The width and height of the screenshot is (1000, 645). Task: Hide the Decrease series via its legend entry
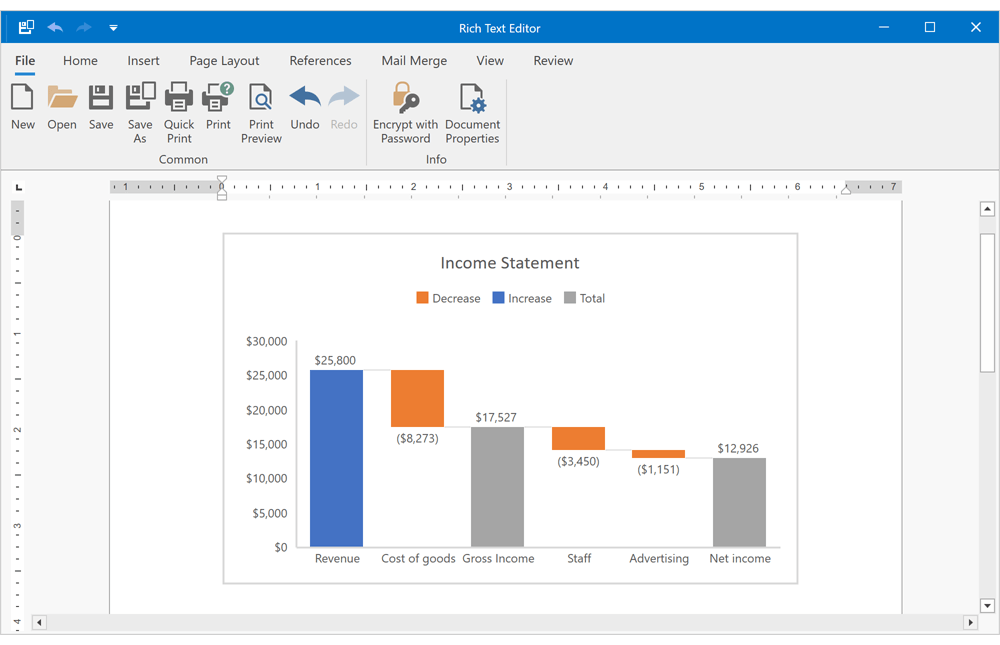[448, 297]
